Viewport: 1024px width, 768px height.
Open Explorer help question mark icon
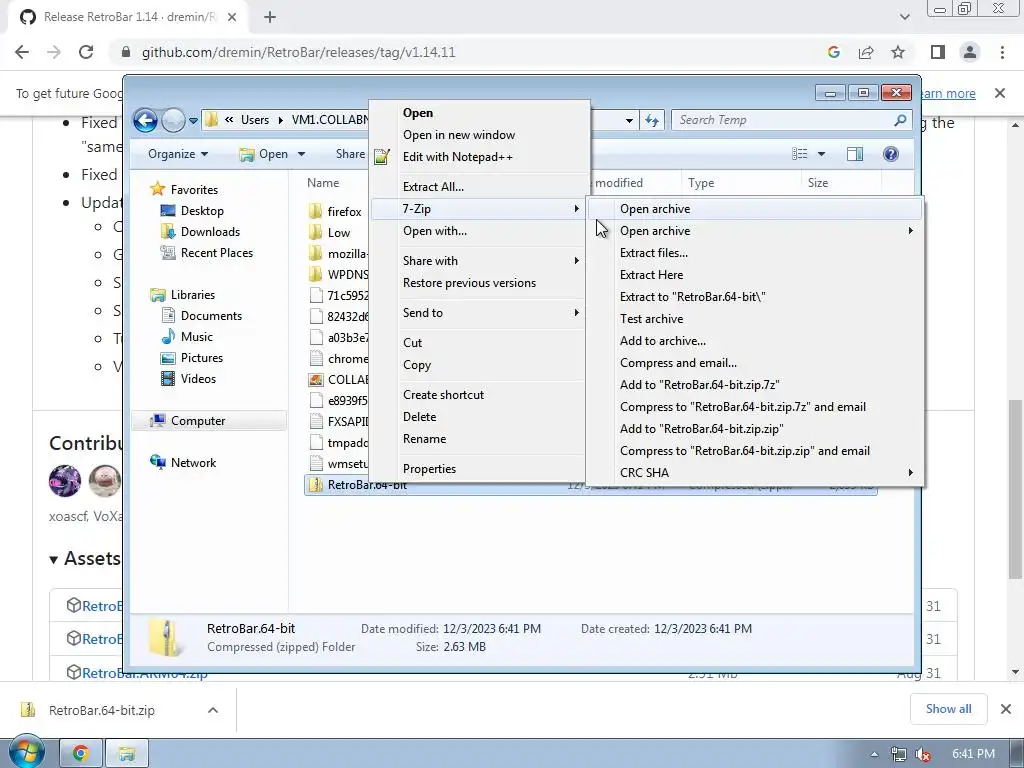pos(890,153)
